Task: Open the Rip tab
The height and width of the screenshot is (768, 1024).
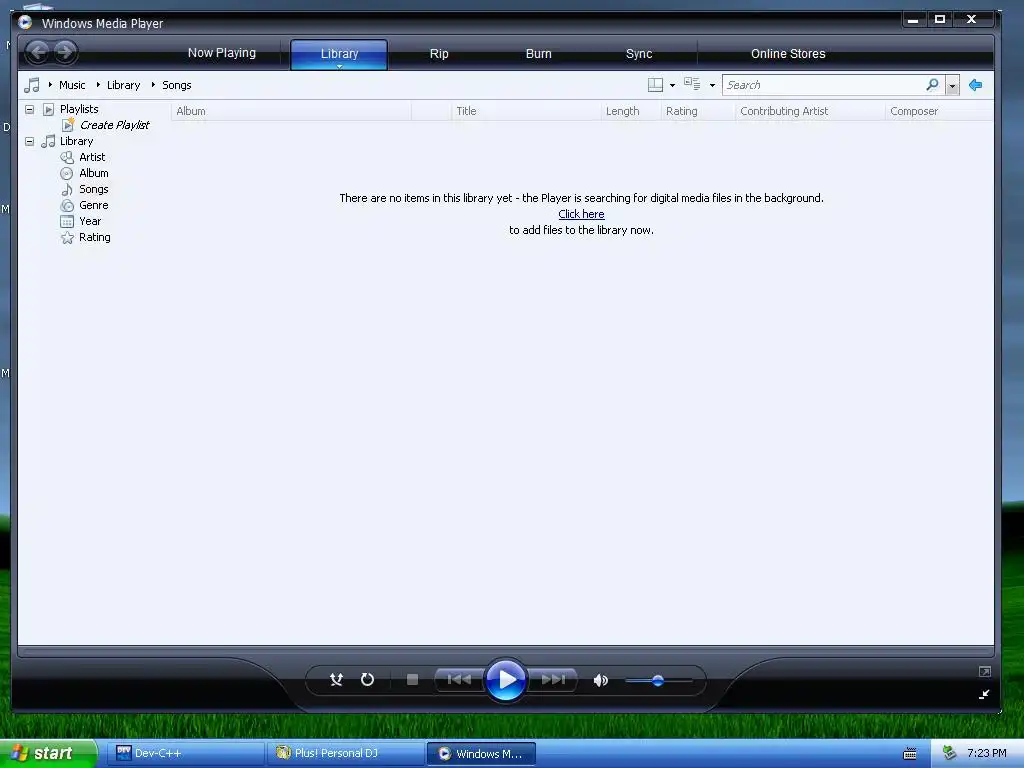Action: coord(439,54)
